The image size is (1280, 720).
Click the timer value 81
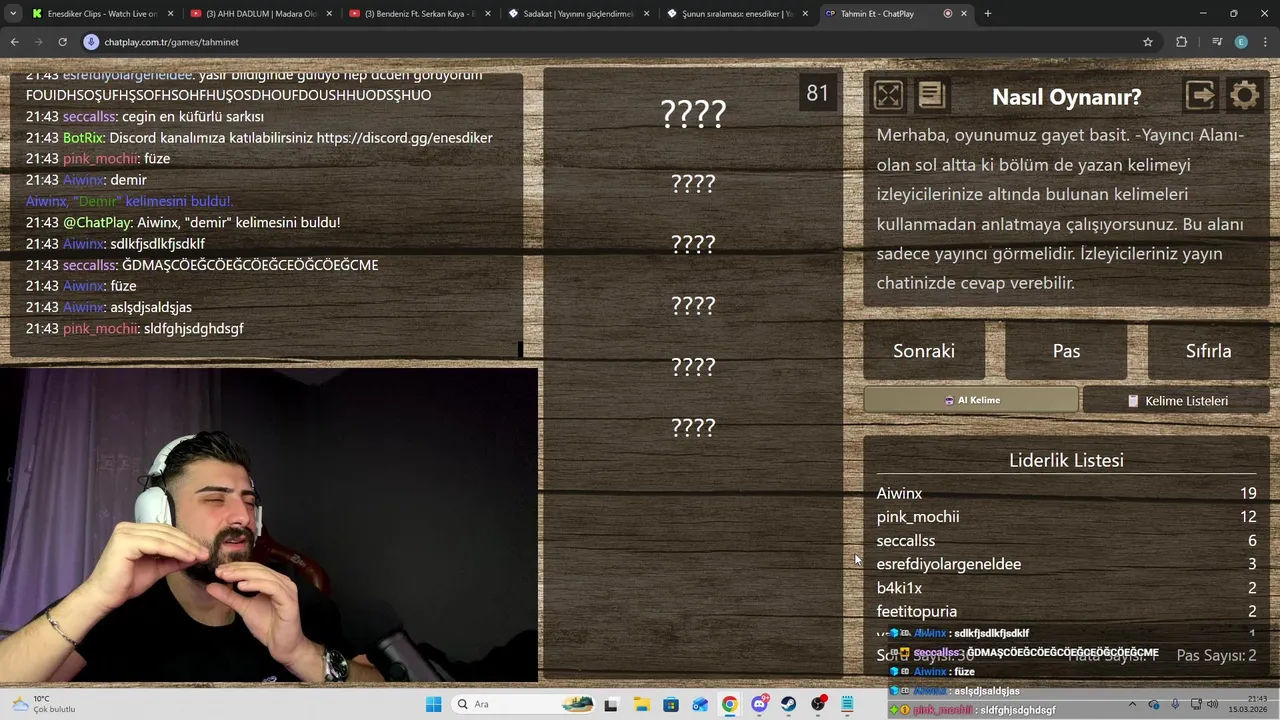click(x=818, y=93)
